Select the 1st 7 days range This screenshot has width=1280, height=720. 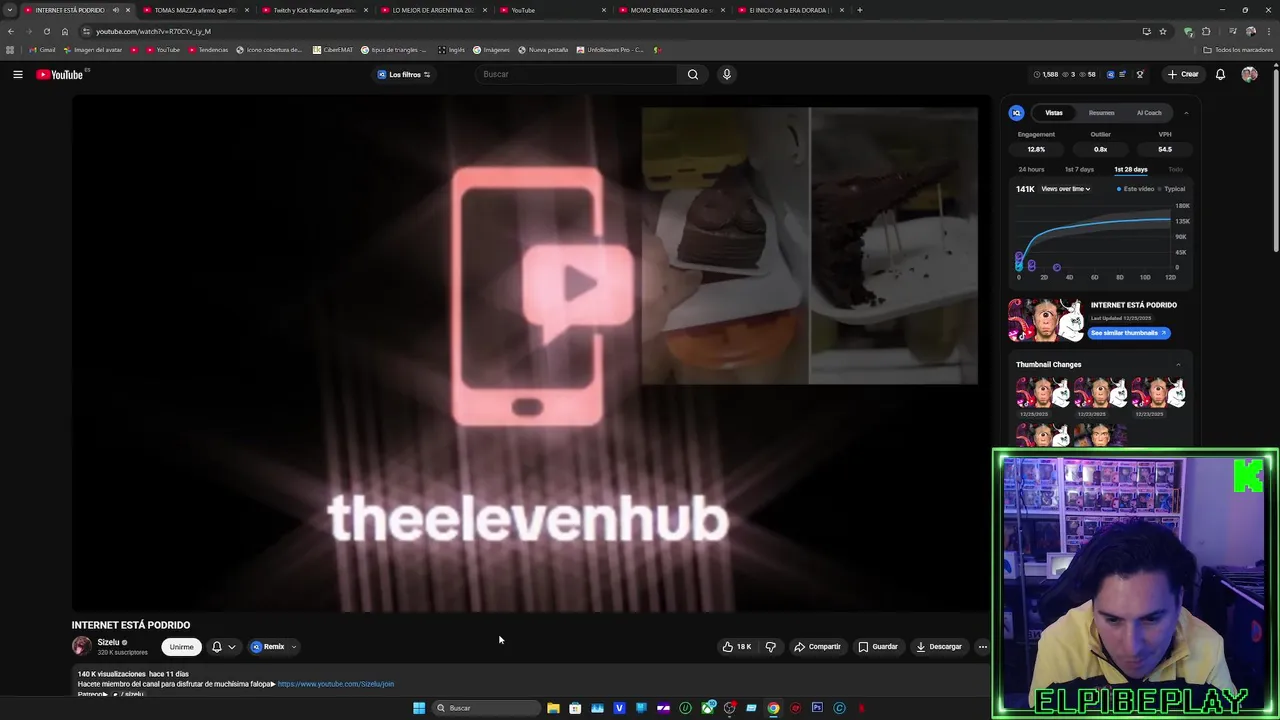point(1079,169)
